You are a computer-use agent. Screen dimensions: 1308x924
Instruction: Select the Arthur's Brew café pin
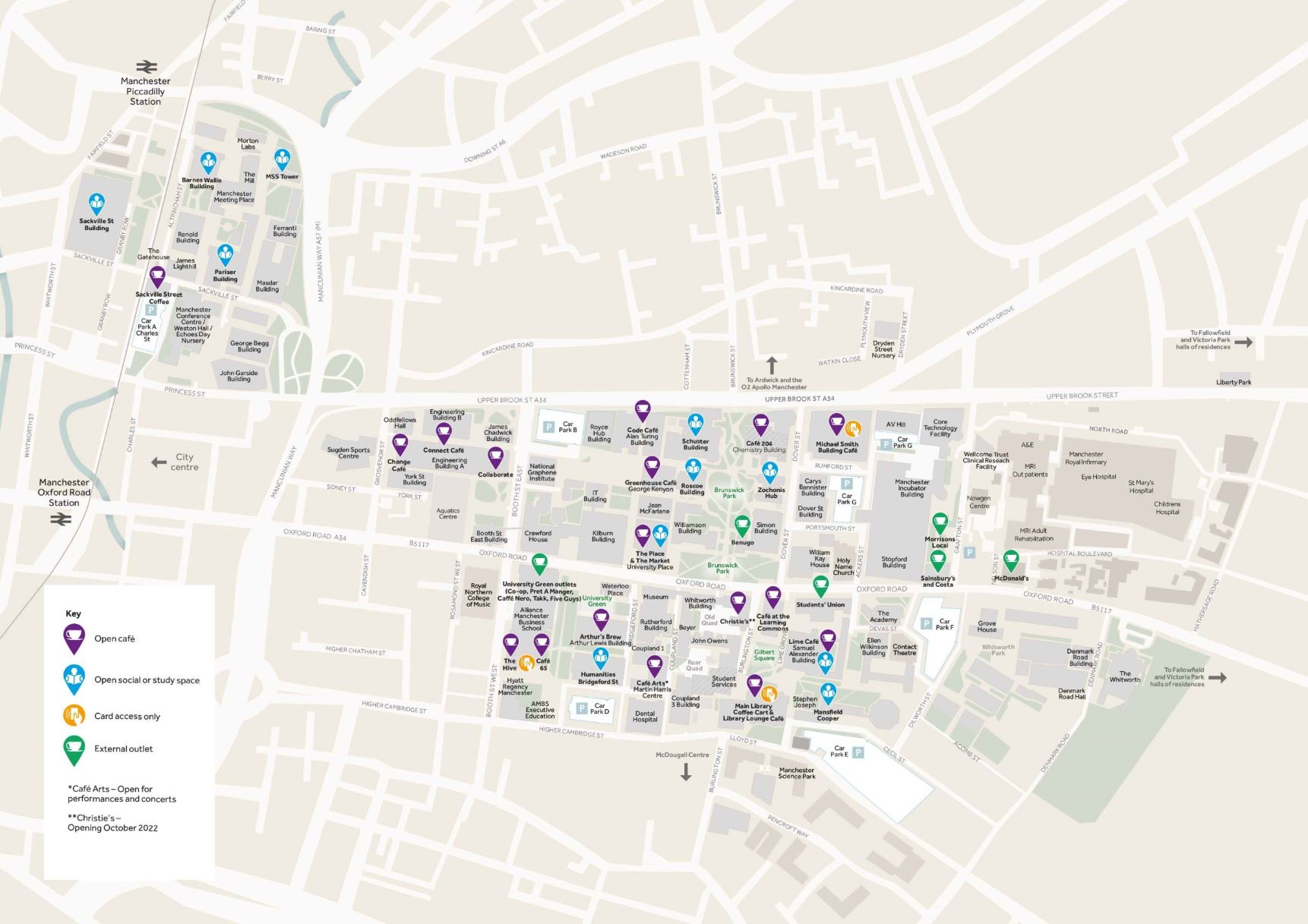pyautogui.click(x=601, y=619)
